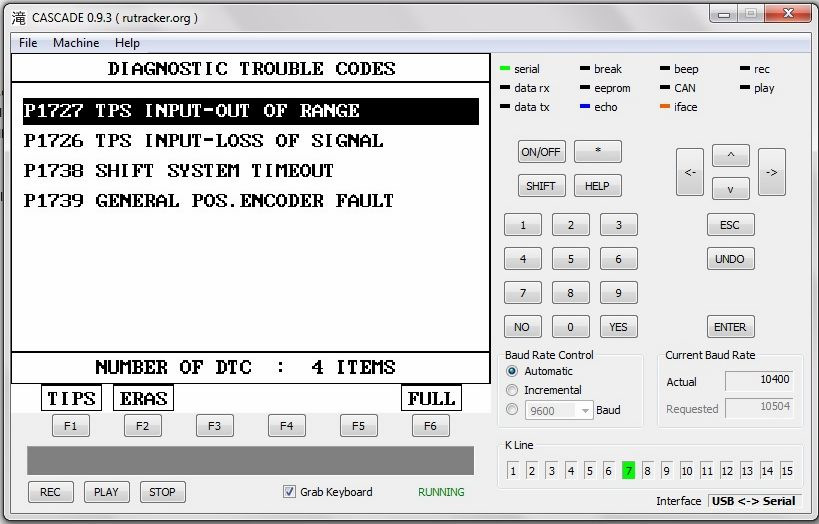Image resolution: width=819 pixels, height=524 pixels.
Task: Click the UNDO button
Action: tap(730, 259)
